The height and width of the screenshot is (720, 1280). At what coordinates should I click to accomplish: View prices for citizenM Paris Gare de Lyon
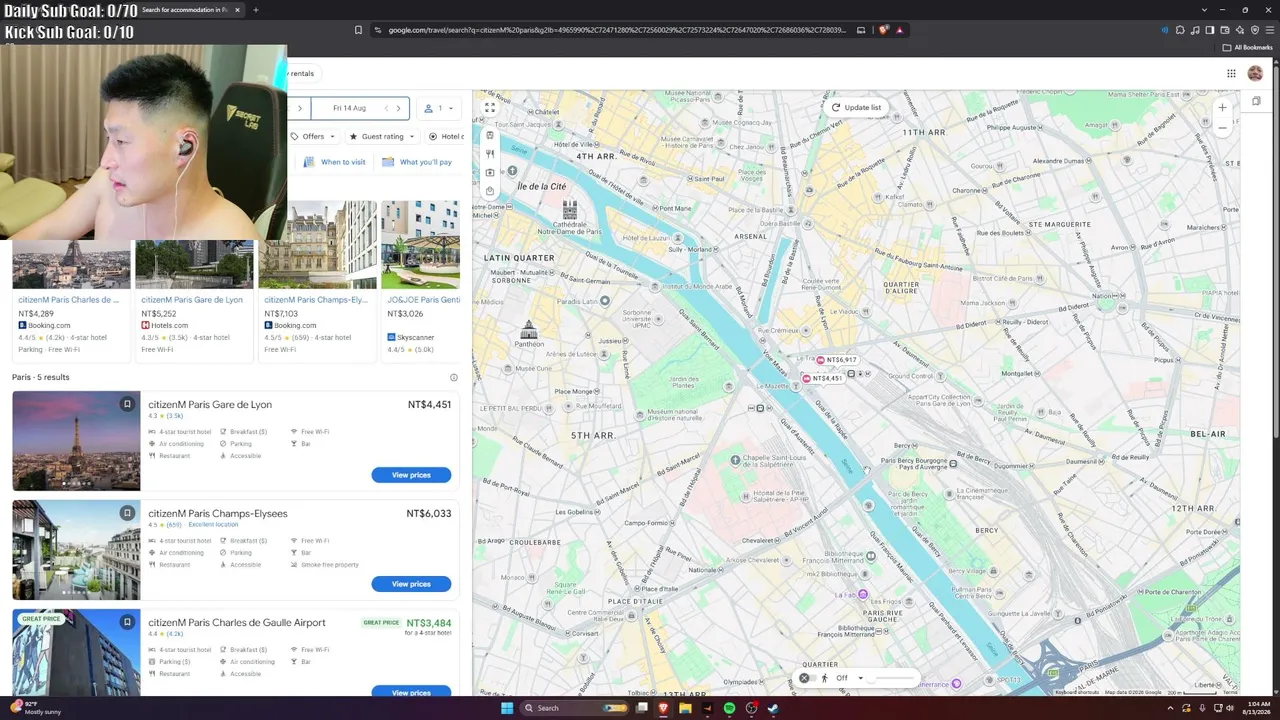411,475
